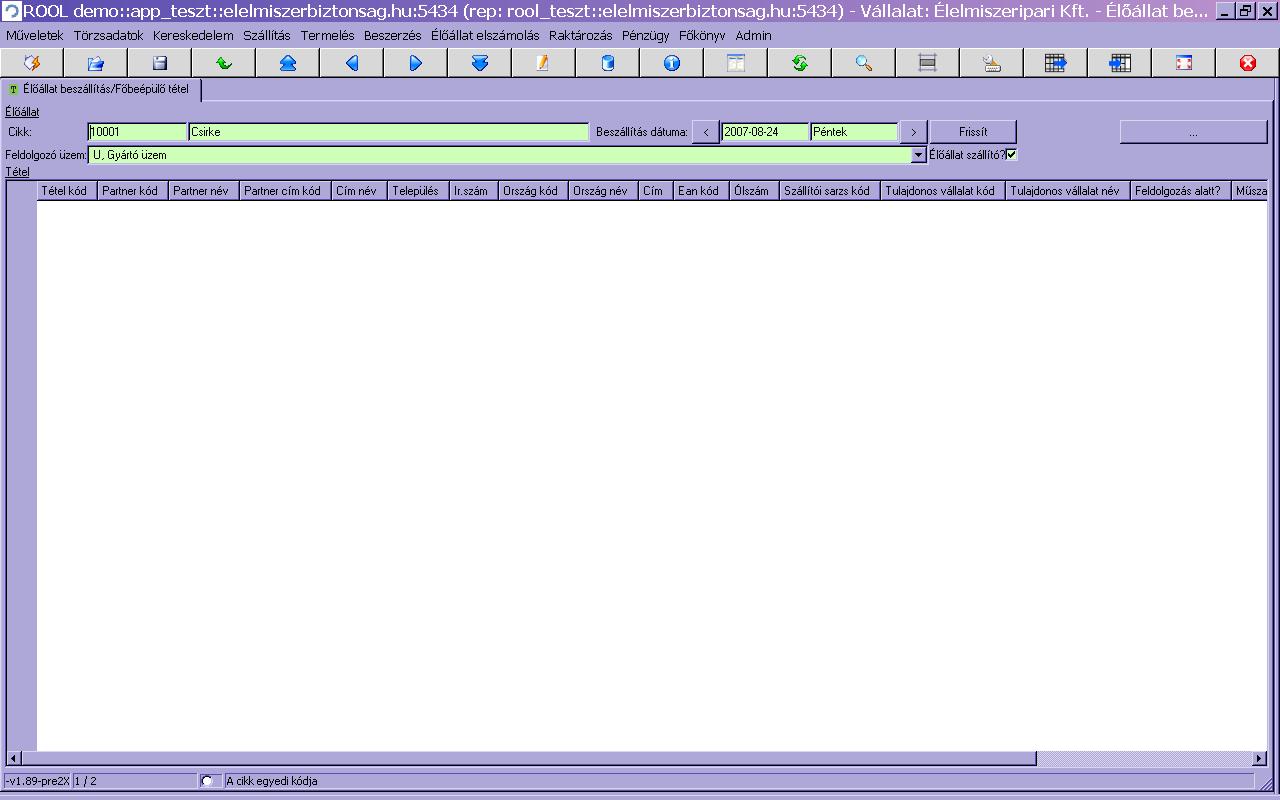Image resolution: width=1280 pixels, height=800 pixels.
Task: Click the '1 / 2' status bar text
Action: pyautogui.click(x=85, y=781)
